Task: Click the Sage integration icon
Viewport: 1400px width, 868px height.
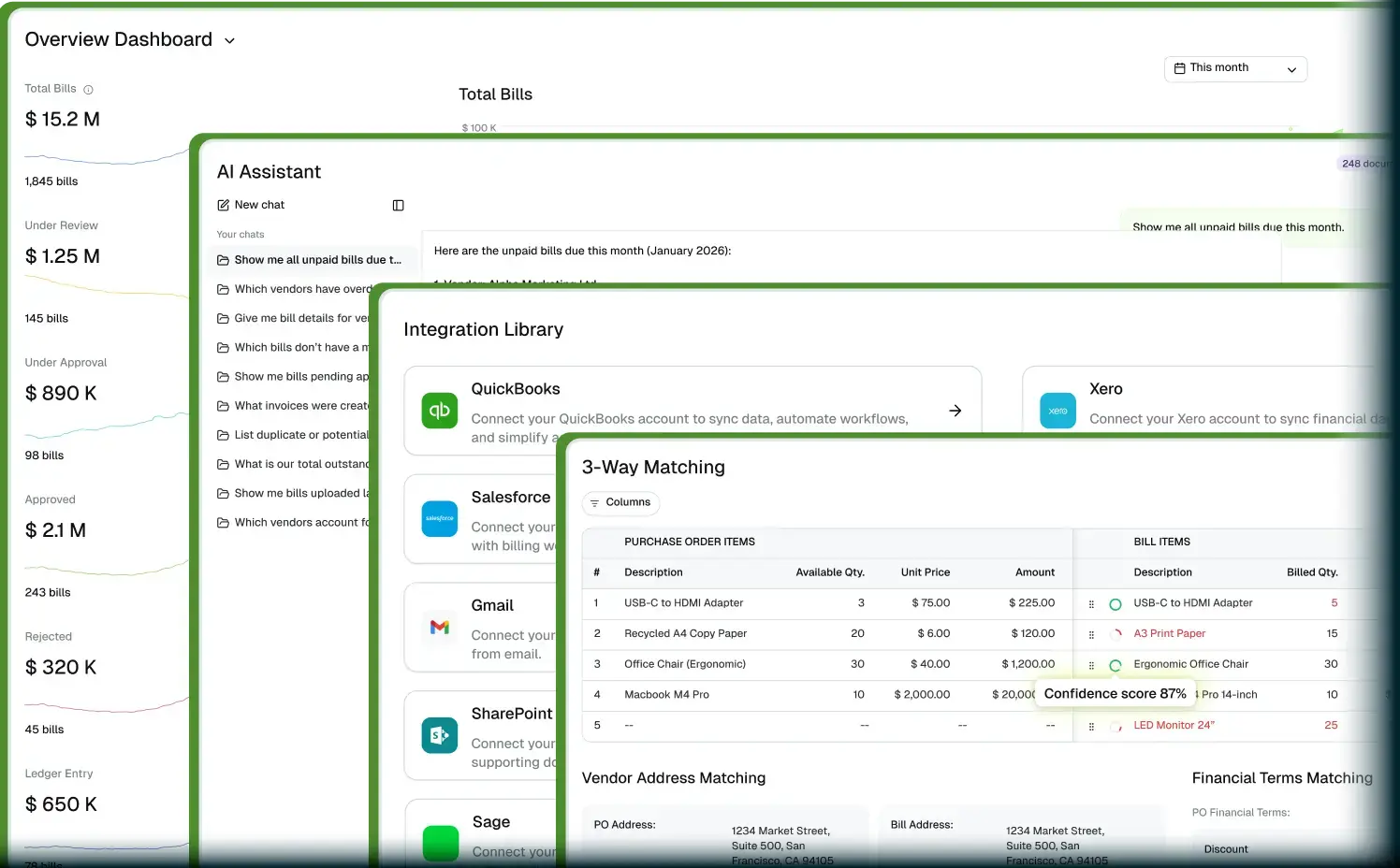Action: [440, 842]
